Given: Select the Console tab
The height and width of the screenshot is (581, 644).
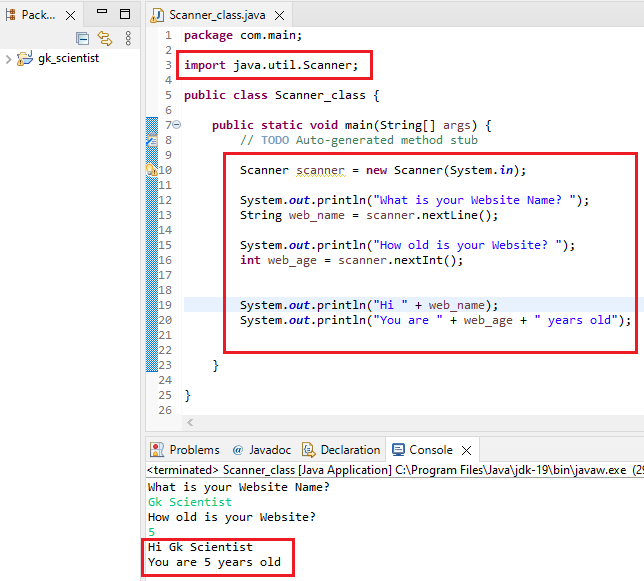Looking at the screenshot, I should coord(431,450).
